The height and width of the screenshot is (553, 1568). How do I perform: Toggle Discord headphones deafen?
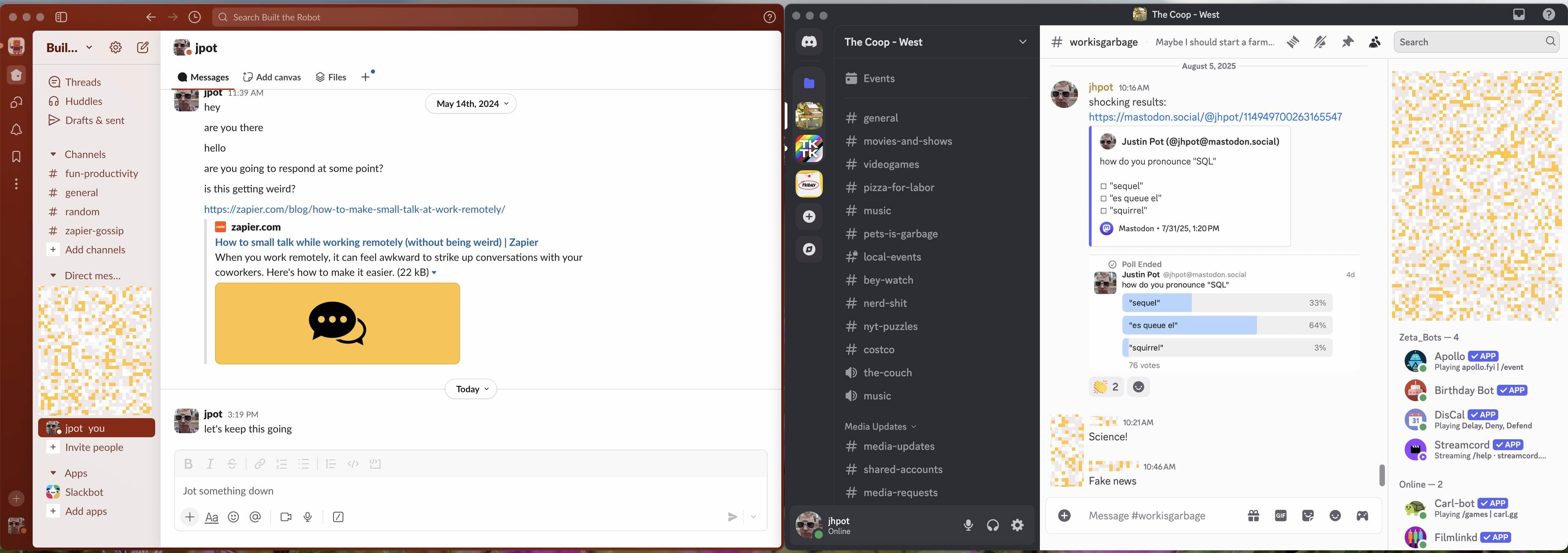(993, 525)
